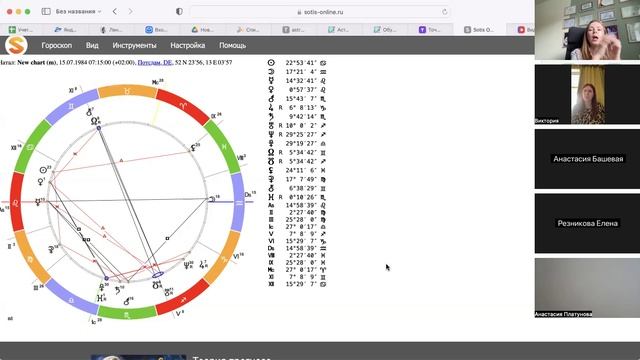Image resolution: width=640 pixels, height=360 pixels.
Task: Click the Neptune glyph in the chart wheel
Action: 187,265
